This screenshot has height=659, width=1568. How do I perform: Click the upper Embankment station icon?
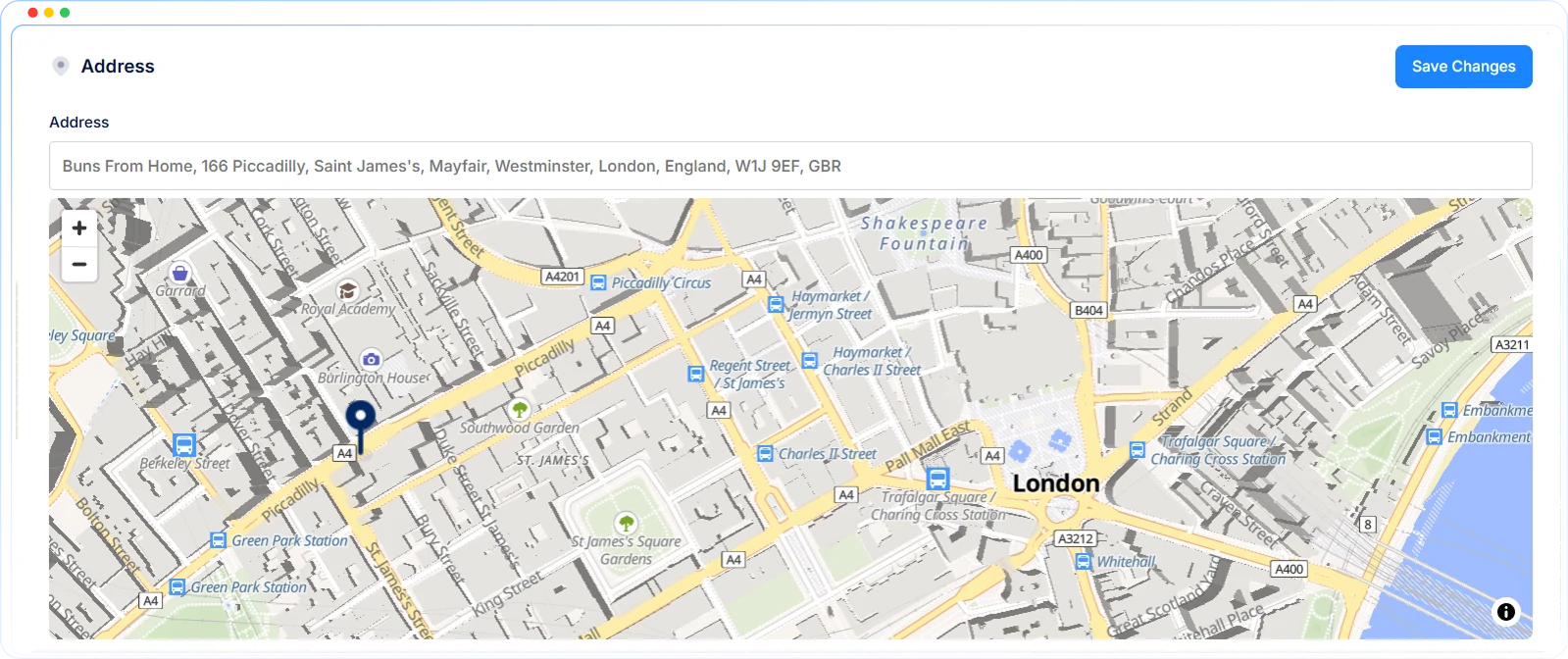[1449, 410]
